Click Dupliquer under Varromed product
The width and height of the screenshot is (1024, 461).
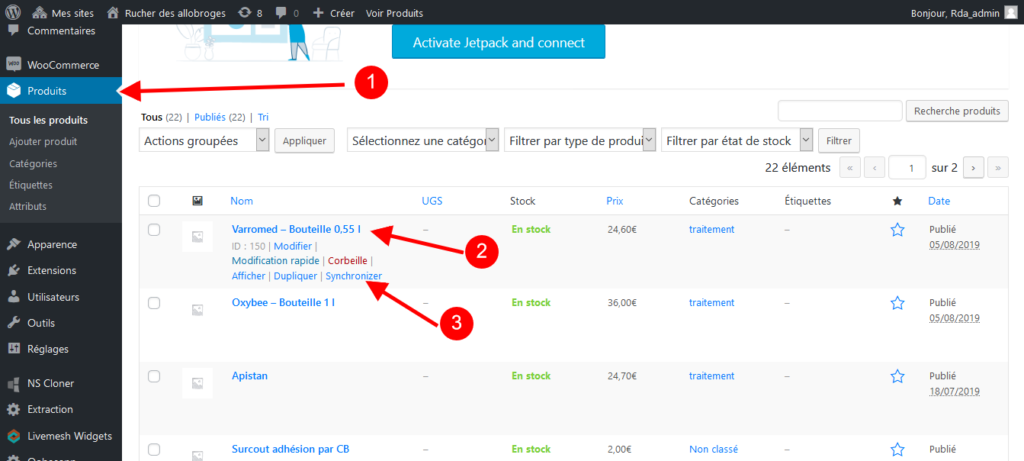(x=295, y=276)
